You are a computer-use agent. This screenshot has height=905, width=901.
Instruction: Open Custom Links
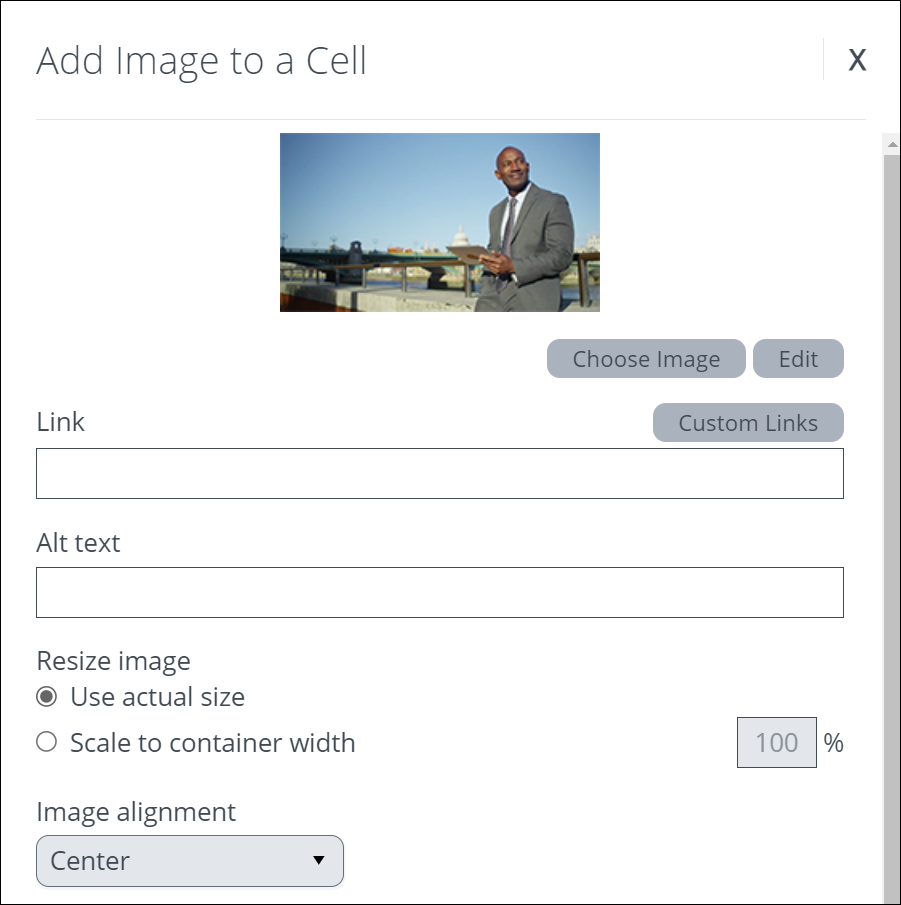coord(747,423)
